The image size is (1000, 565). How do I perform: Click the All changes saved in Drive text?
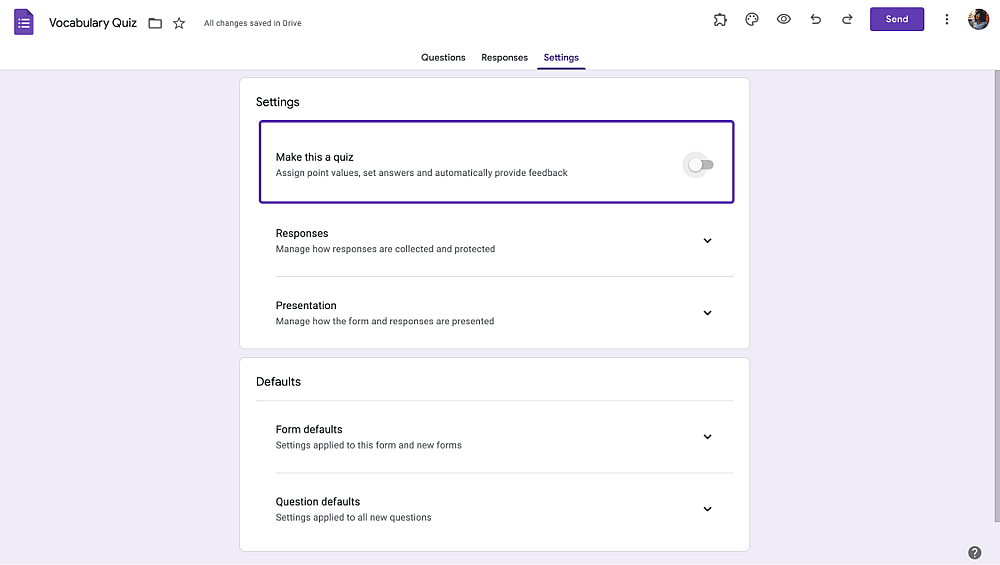coord(253,23)
